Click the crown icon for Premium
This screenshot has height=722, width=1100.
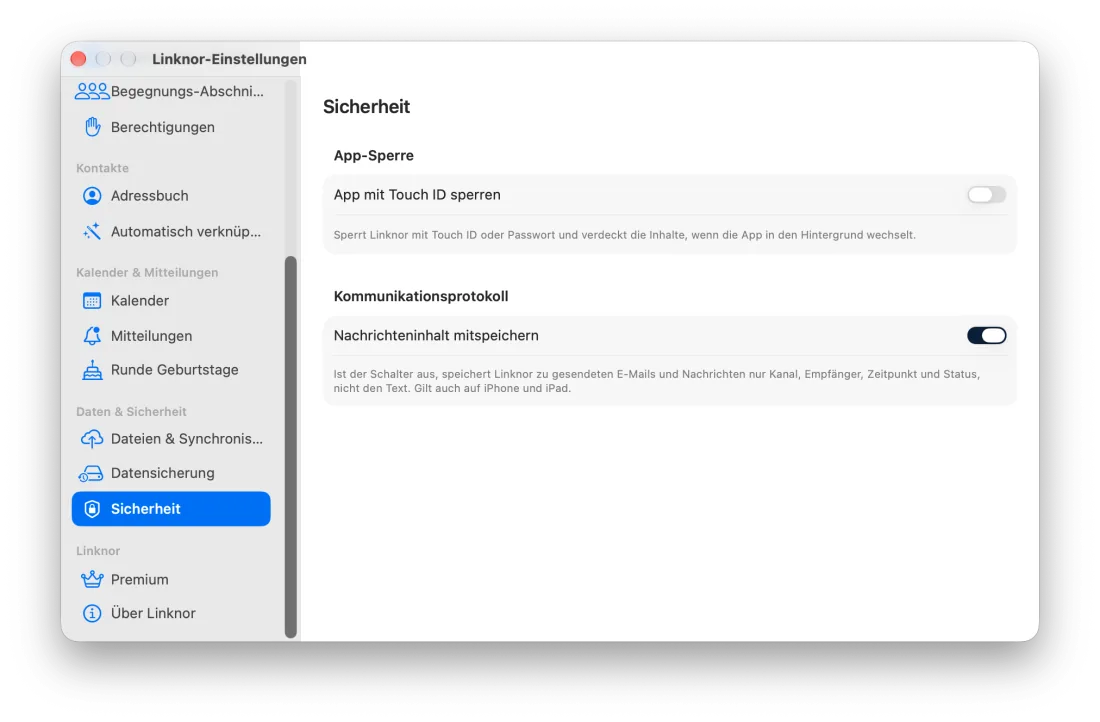pos(92,580)
